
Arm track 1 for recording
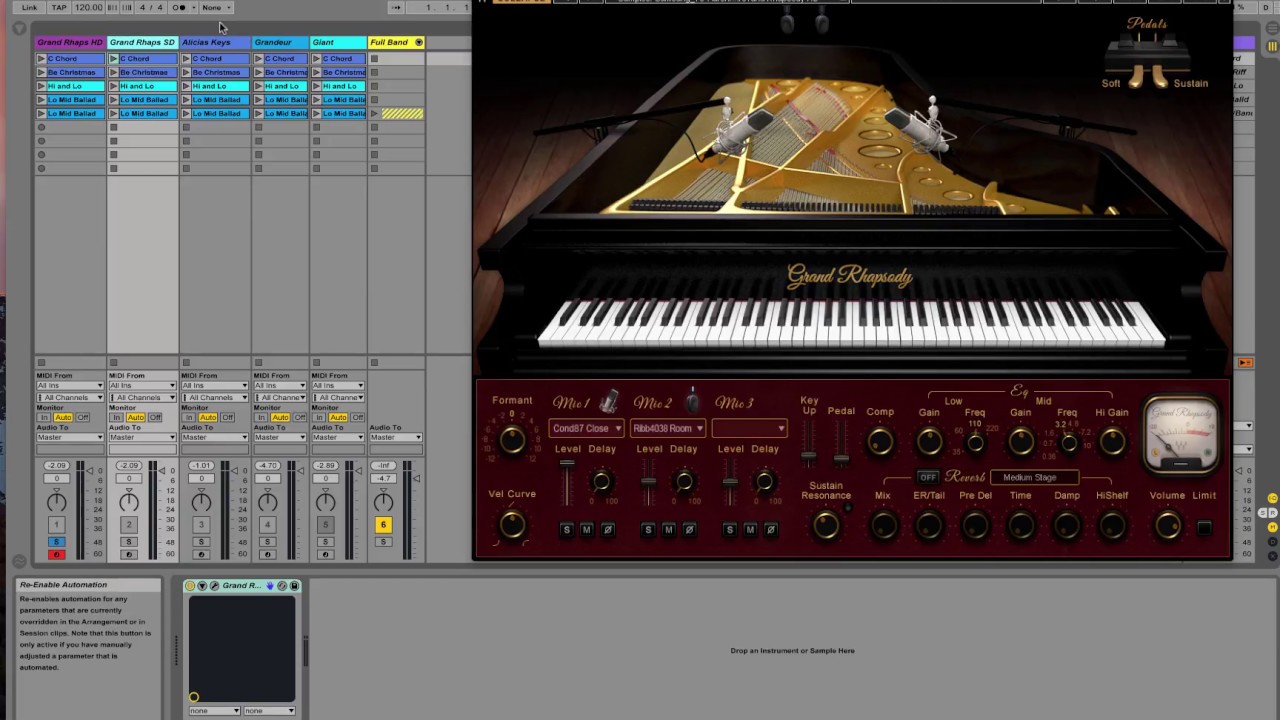pos(56,554)
